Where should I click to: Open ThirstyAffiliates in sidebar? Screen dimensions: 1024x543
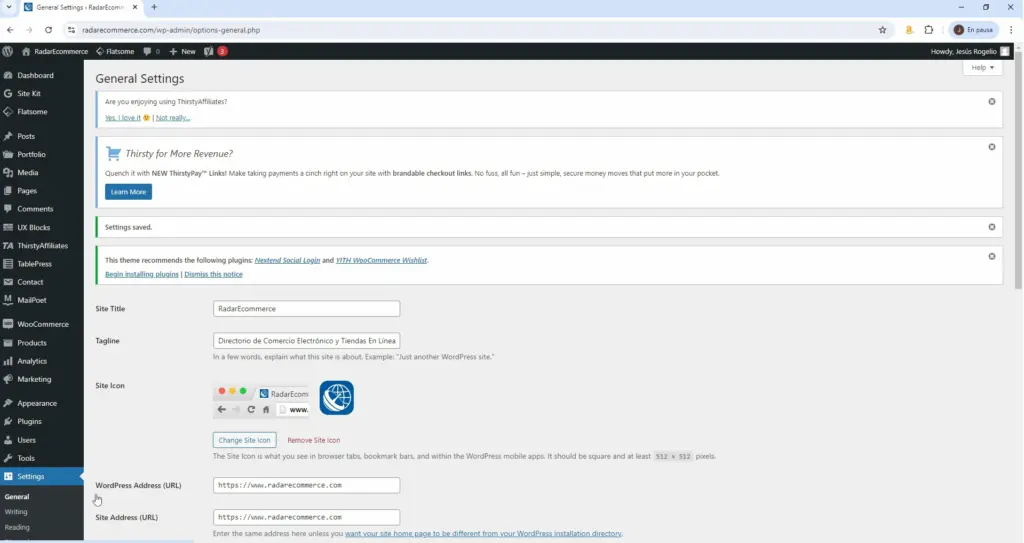pos(42,246)
